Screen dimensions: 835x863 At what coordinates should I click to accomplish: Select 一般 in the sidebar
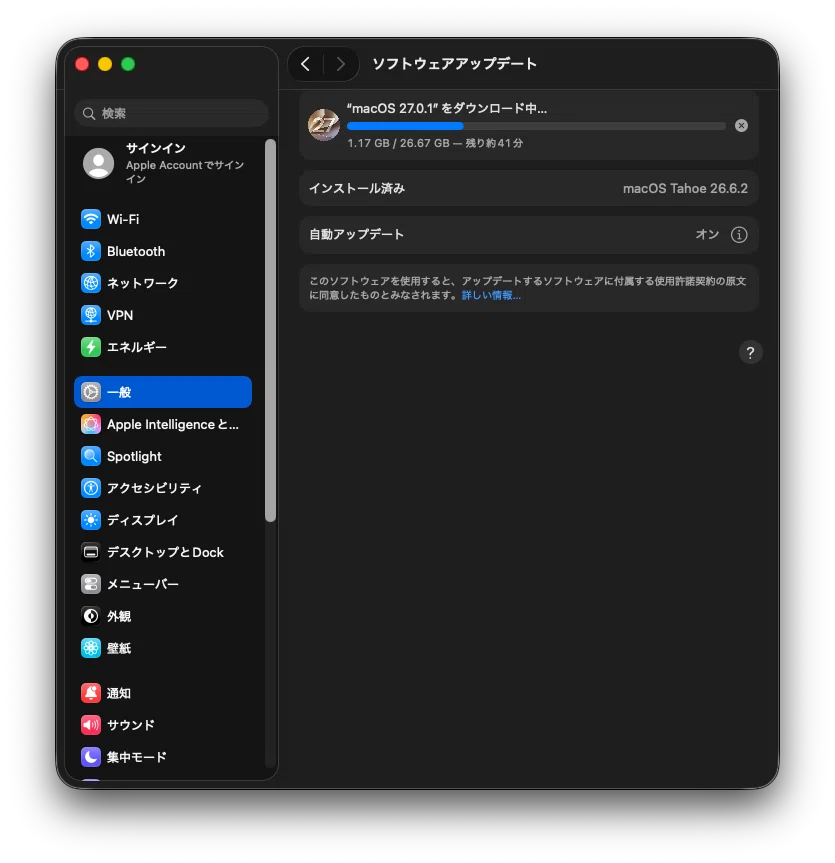[163, 392]
